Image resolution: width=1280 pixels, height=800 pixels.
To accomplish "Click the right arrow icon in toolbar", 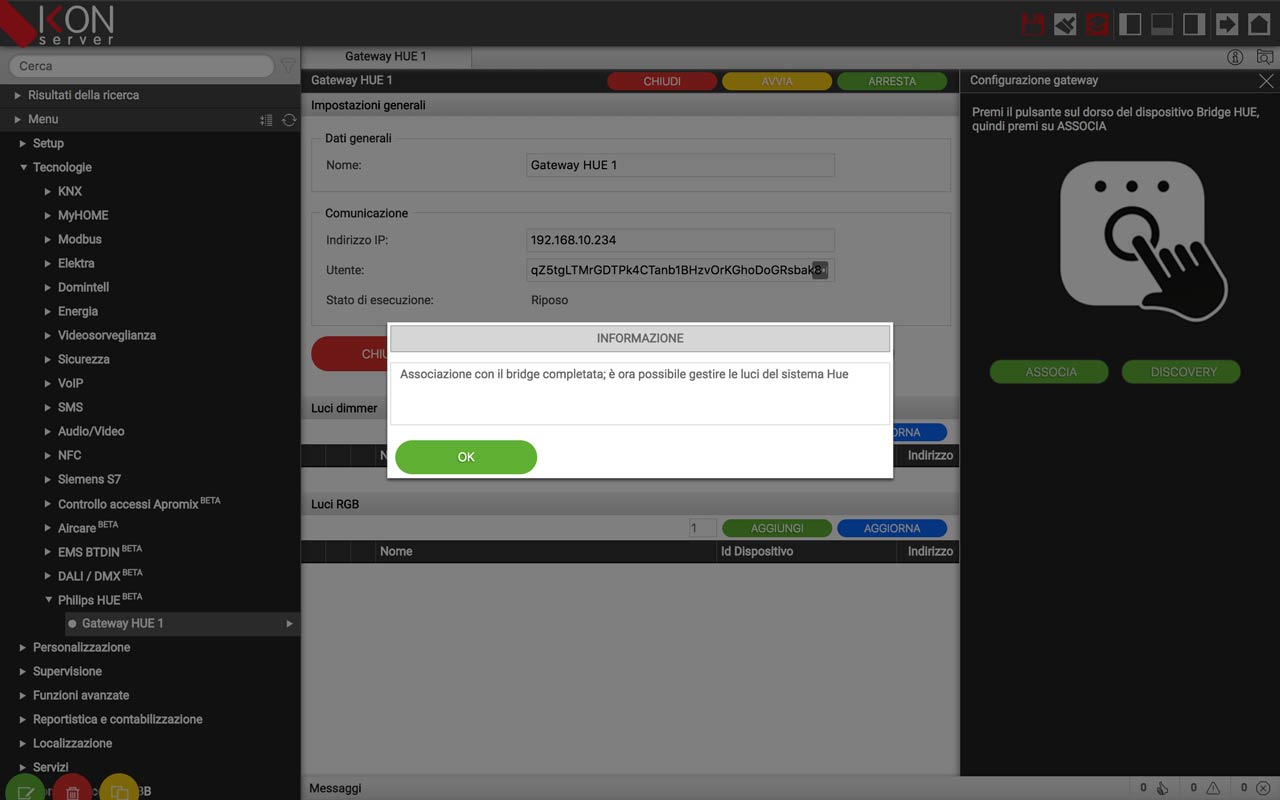I will click(1226, 24).
